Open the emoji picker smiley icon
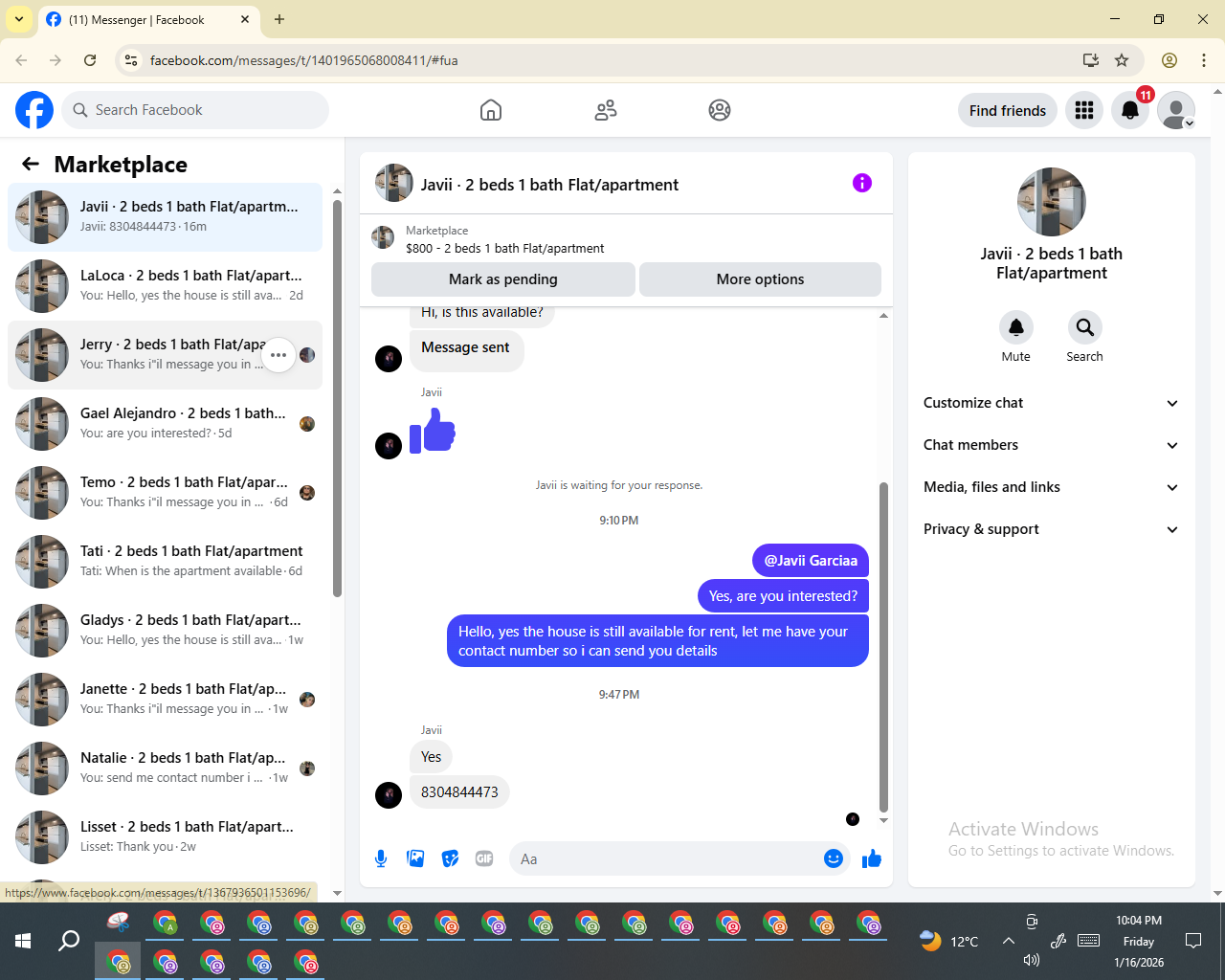Image resolution: width=1225 pixels, height=980 pixels. pos(834,858)
